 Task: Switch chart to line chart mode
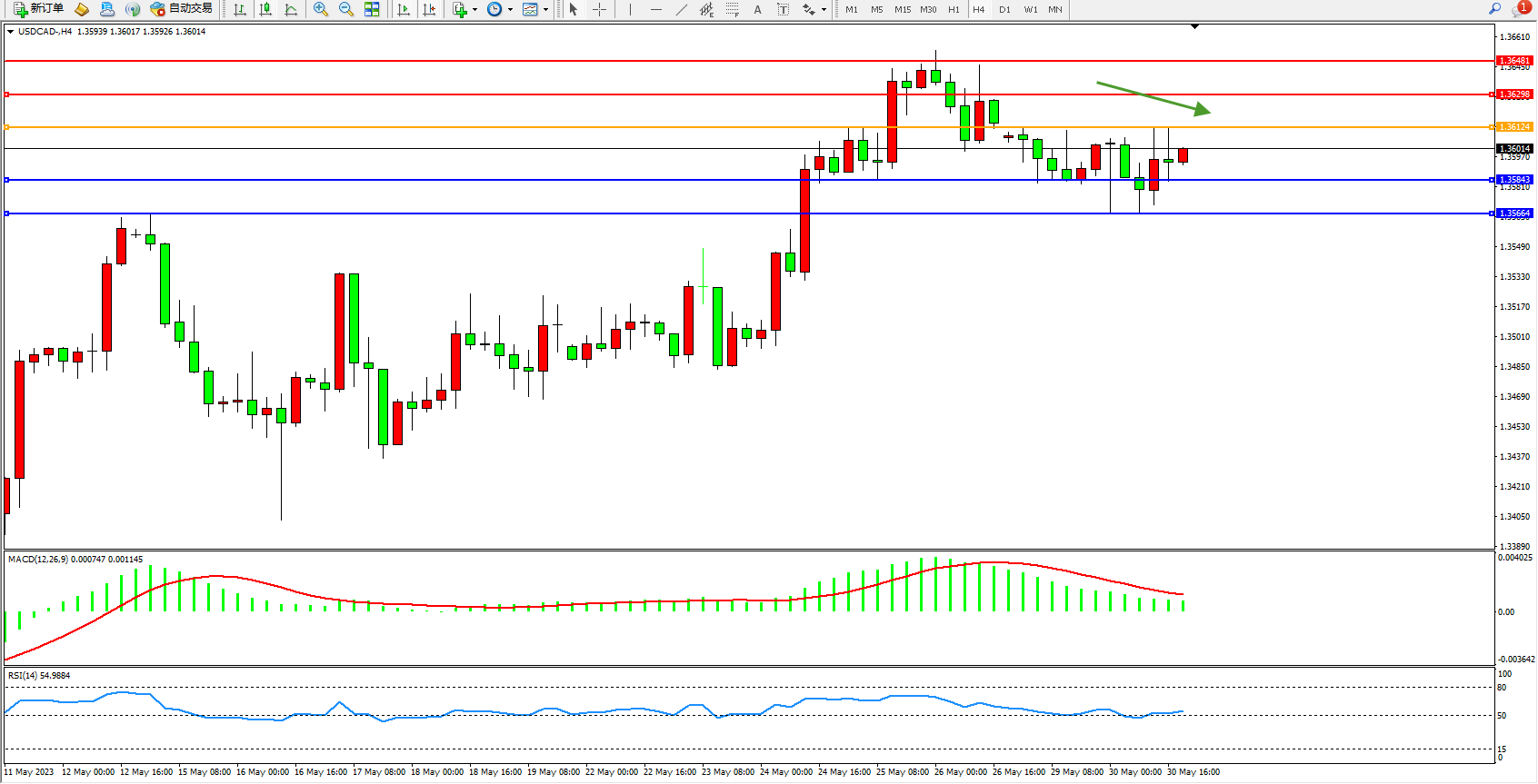click(291, 9)
